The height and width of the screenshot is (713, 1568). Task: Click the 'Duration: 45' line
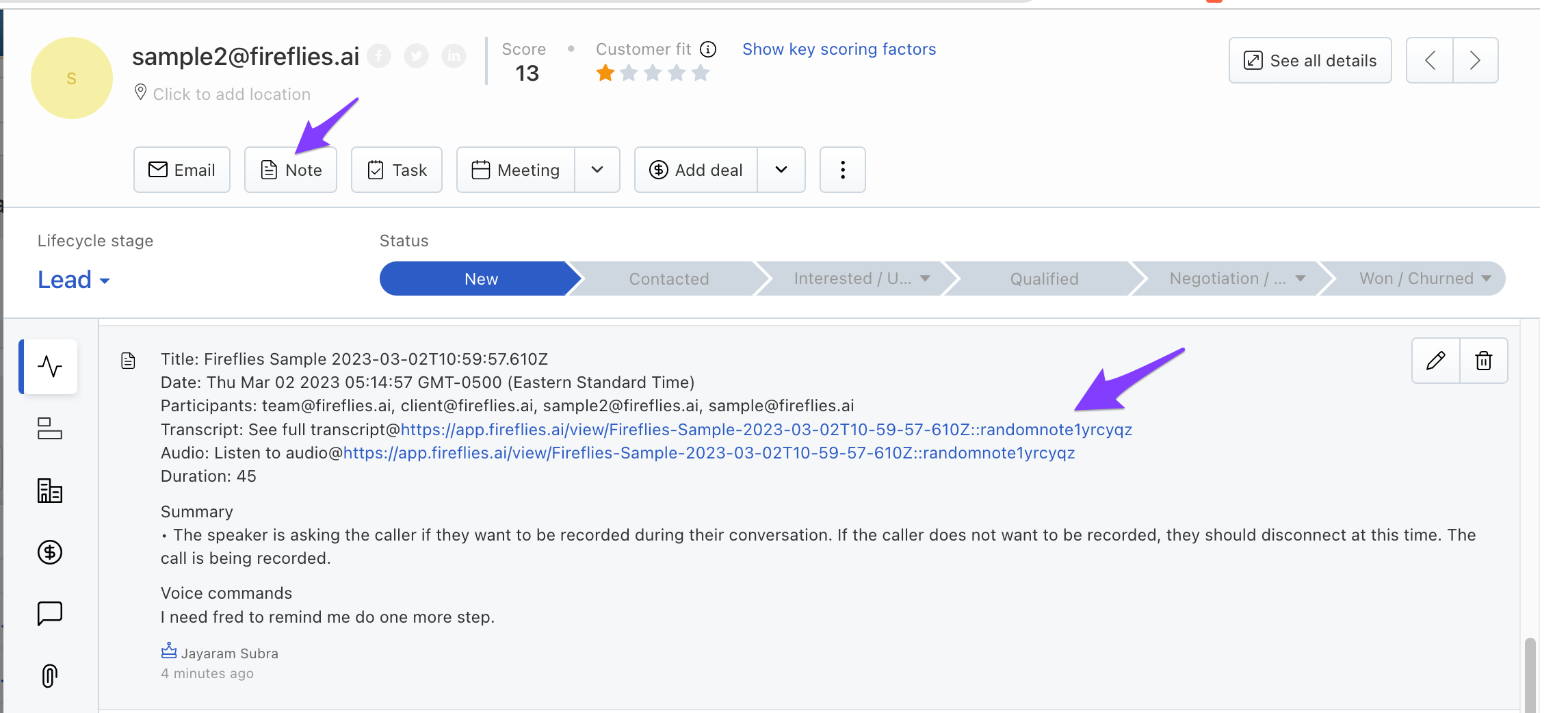209,476
